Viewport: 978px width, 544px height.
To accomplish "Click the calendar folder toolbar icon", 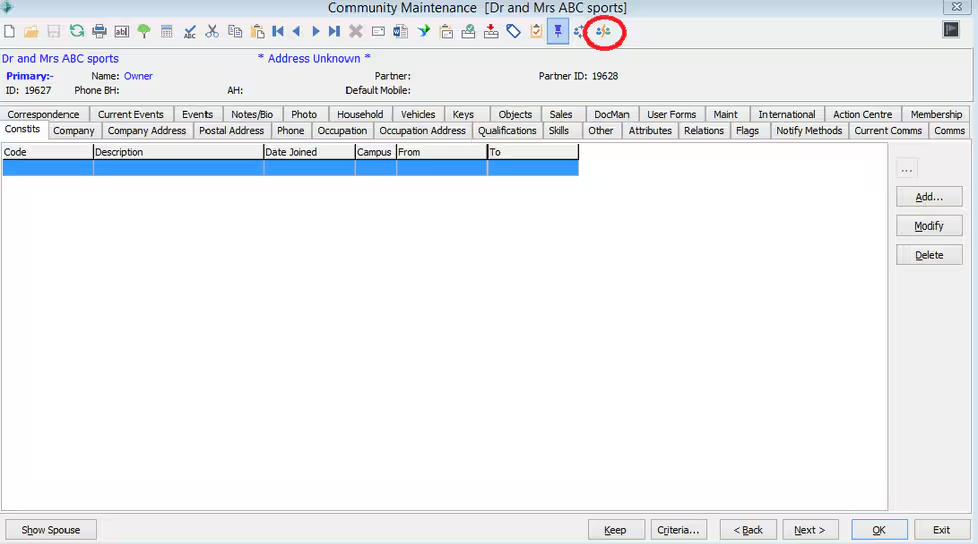I will click(447, 31).
